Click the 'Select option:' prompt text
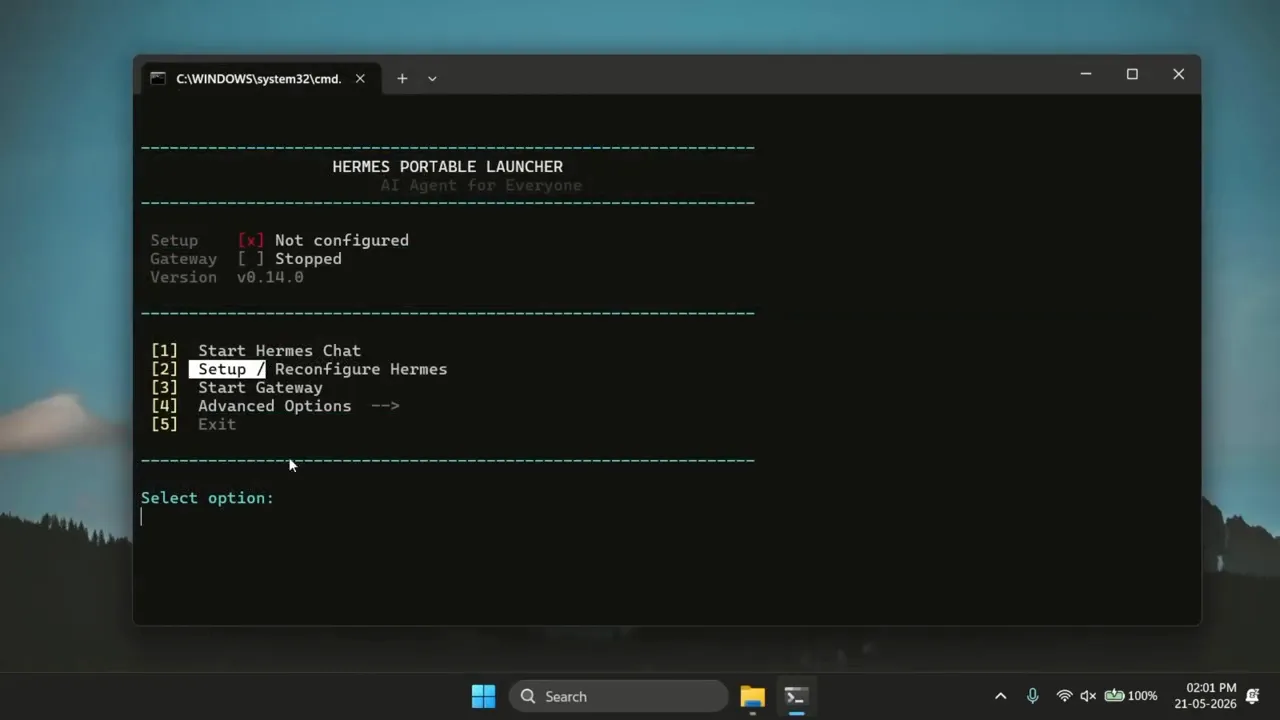 [207, 498]
